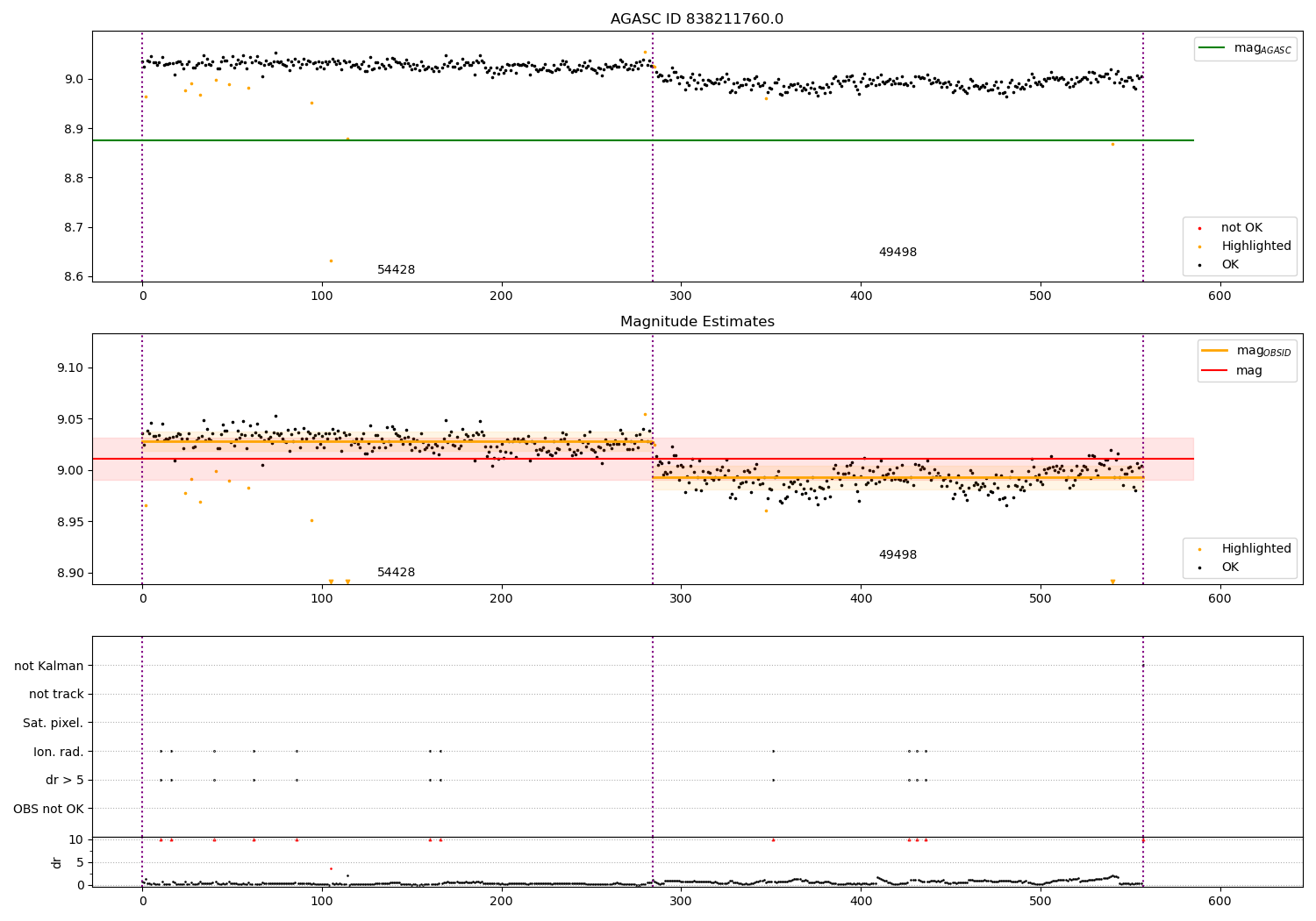1316x921 pixels.
Task: Click the 8.95 tick label on middle plot
Action: point(70,522)
